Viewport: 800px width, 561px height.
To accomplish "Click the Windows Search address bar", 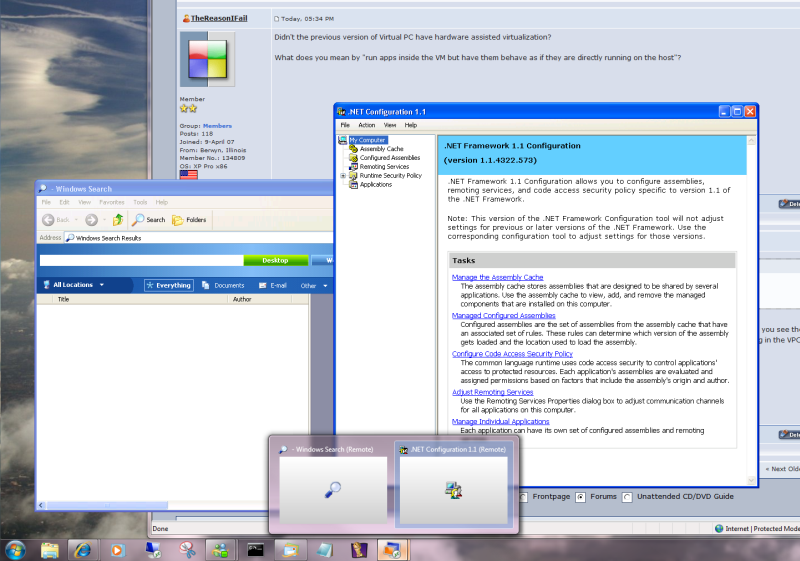I will tap(198, 238).
